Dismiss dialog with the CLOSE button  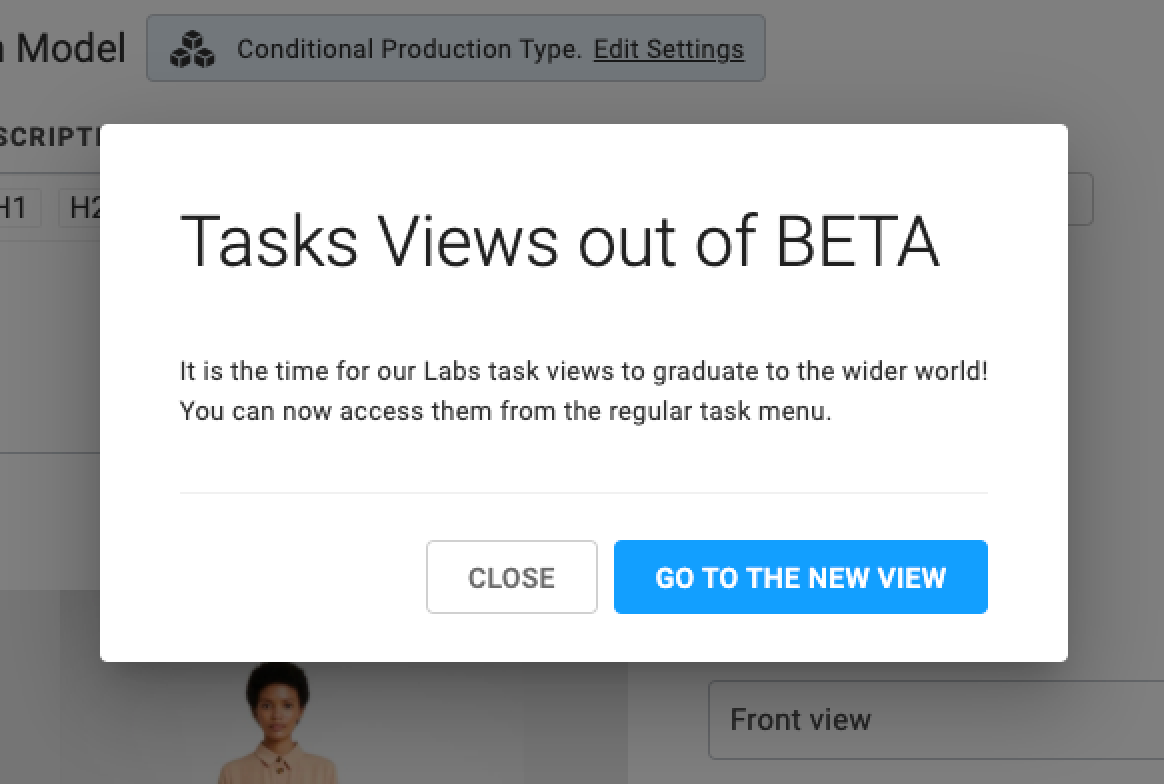[x=511, y=577]
